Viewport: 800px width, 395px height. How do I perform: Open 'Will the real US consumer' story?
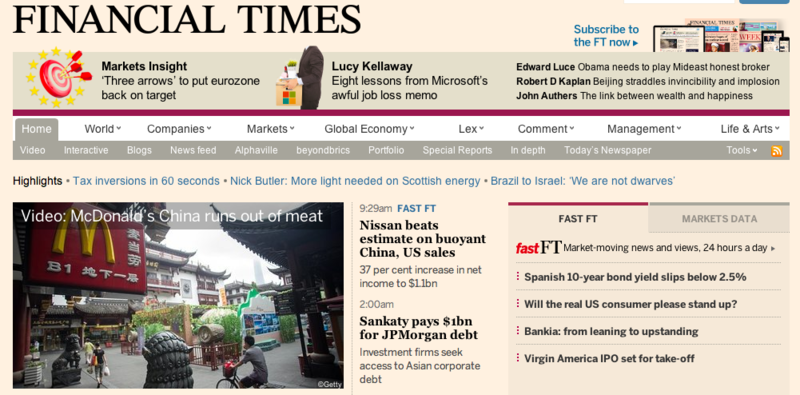pos(631,305)
